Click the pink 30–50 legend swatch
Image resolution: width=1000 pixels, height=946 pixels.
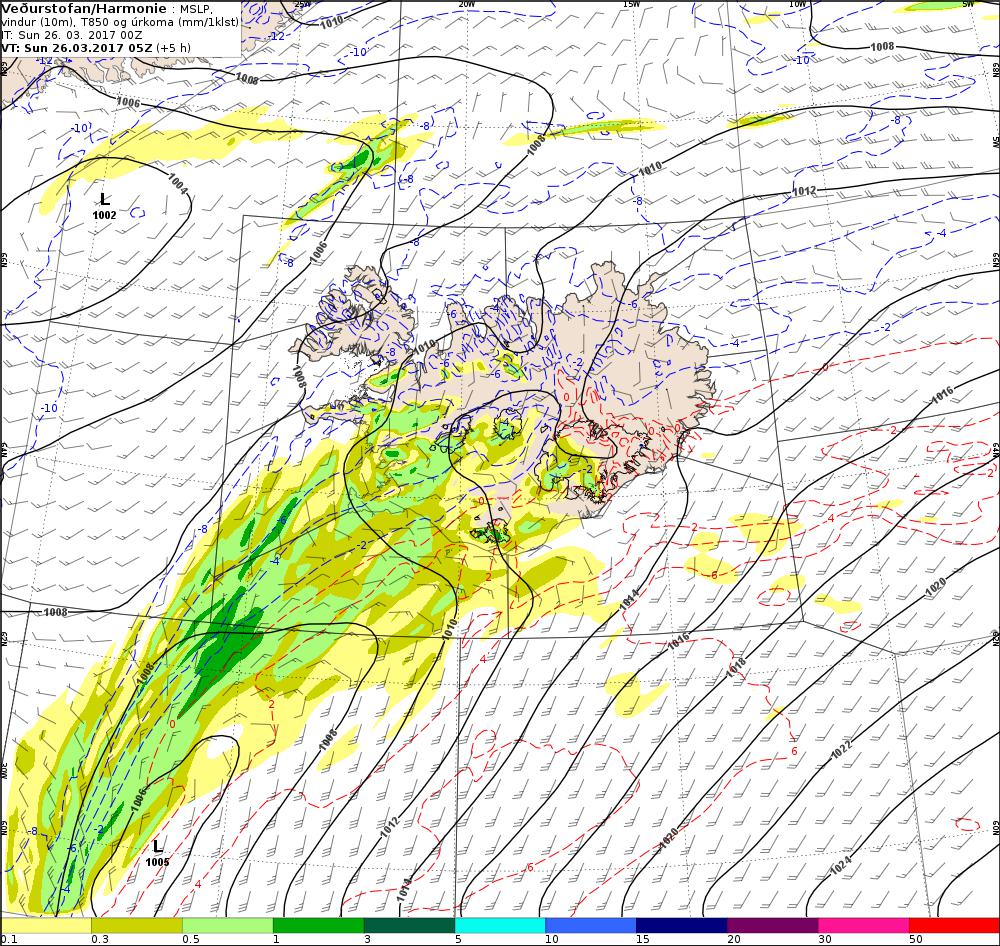coord(864,925)
